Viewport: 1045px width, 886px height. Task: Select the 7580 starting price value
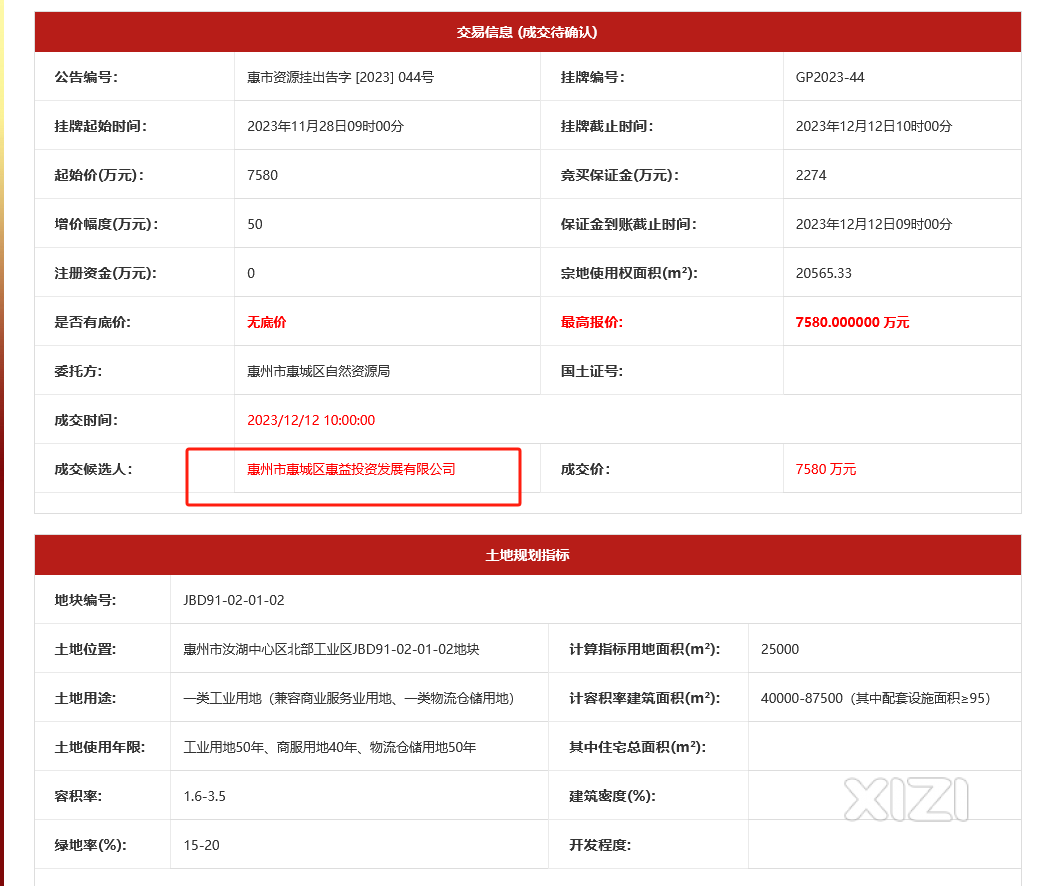(263, 175)
